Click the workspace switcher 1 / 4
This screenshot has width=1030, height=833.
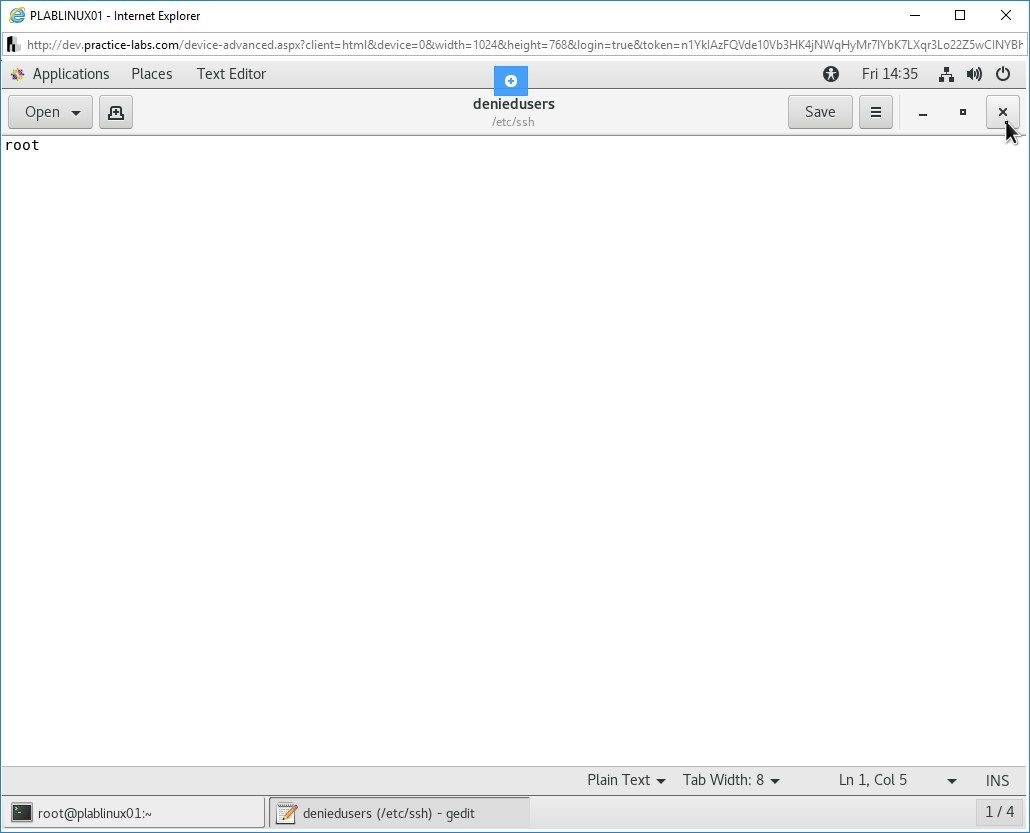pyautogui.click(x=999, y=812)
